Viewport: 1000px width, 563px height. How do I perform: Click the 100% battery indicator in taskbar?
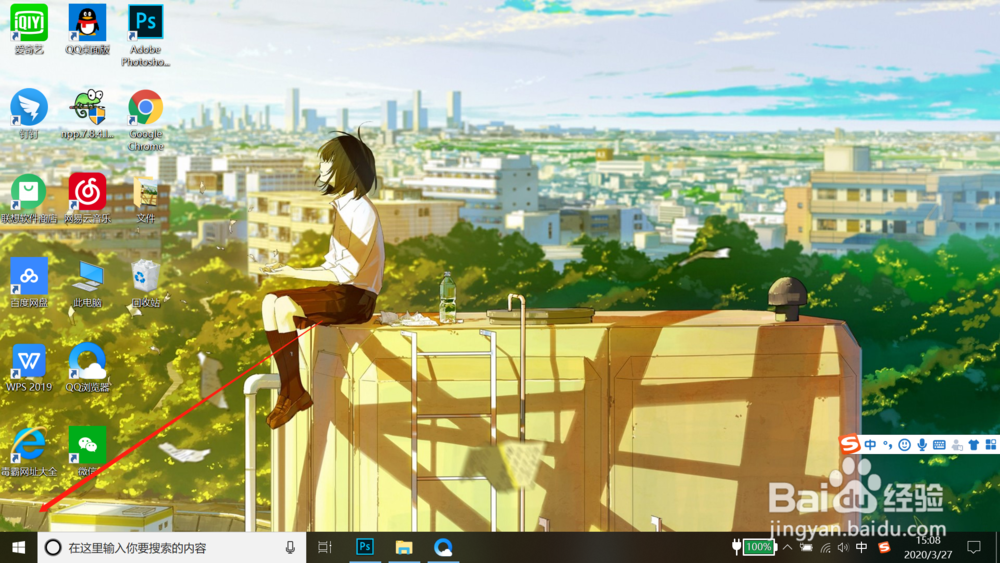tap(754, 547)
